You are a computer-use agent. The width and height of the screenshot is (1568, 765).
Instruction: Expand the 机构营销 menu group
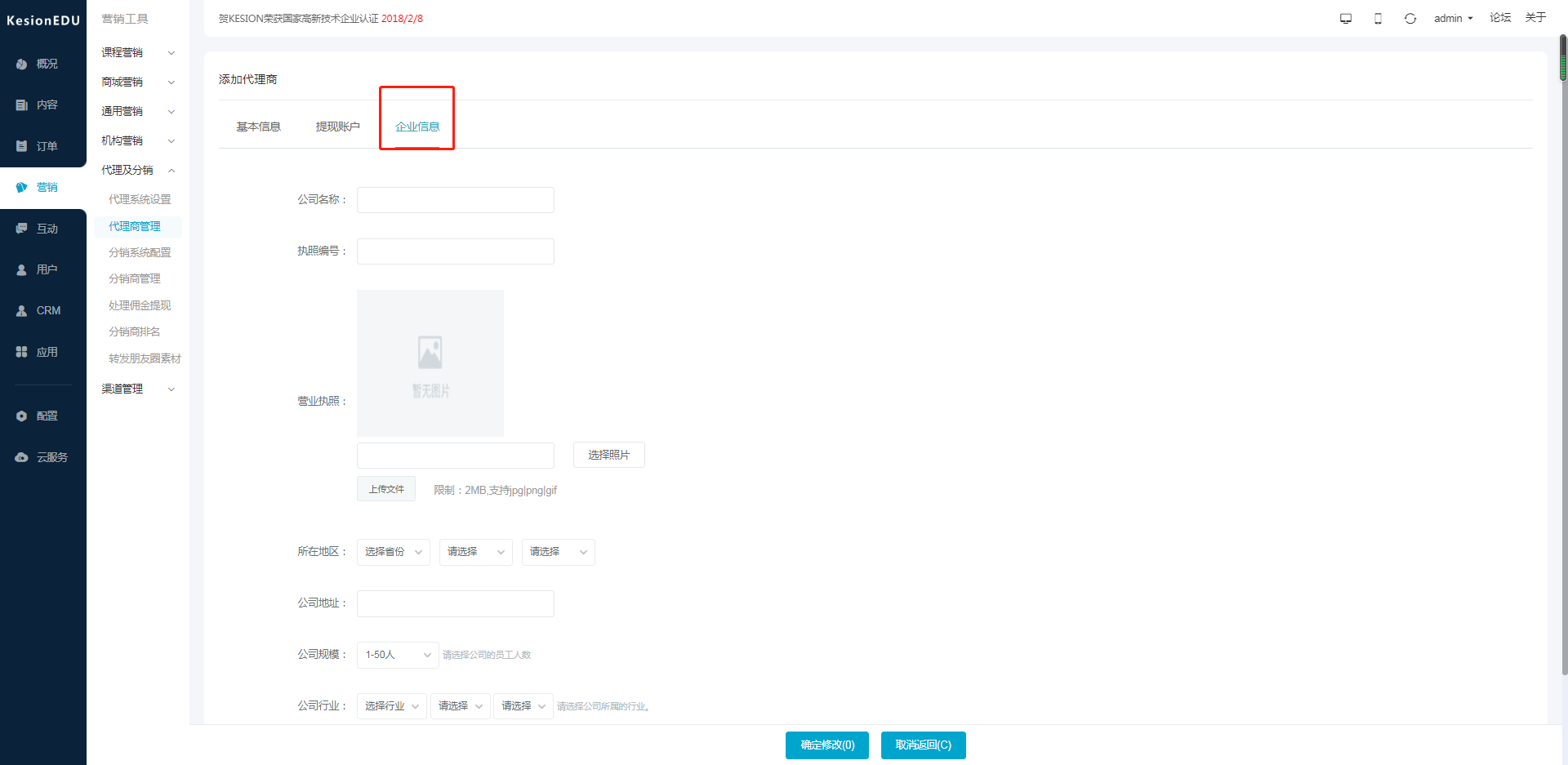click(x=138, y=140)
